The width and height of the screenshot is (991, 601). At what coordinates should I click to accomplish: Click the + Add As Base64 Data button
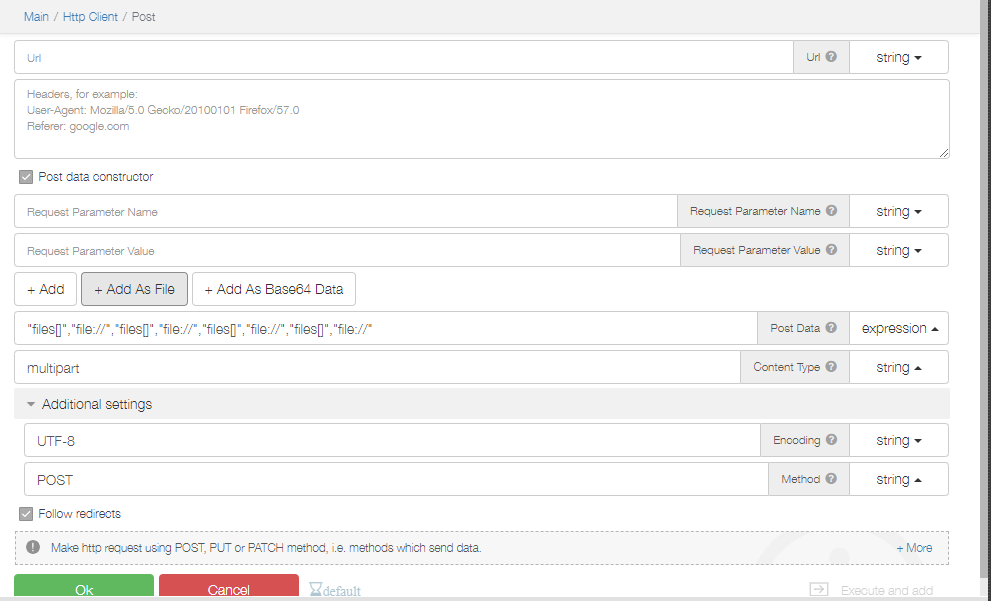[273, 290]
